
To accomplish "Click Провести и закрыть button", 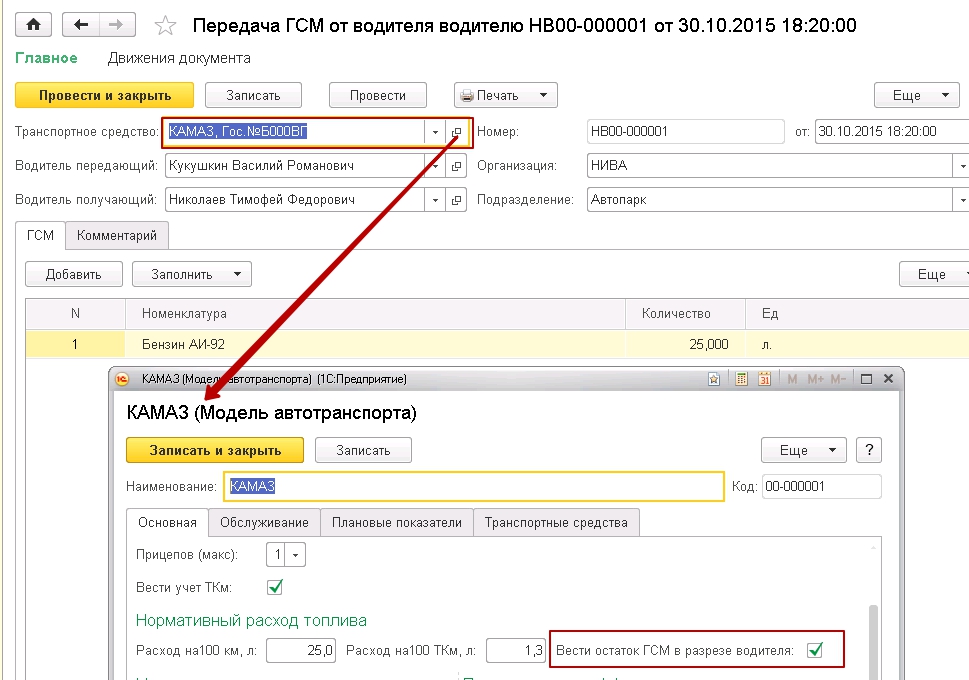I will coord(104,95).
